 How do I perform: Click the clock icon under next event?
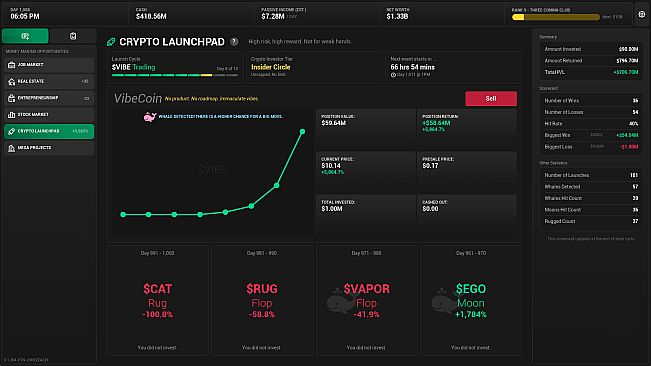click(x=393, y=75)
